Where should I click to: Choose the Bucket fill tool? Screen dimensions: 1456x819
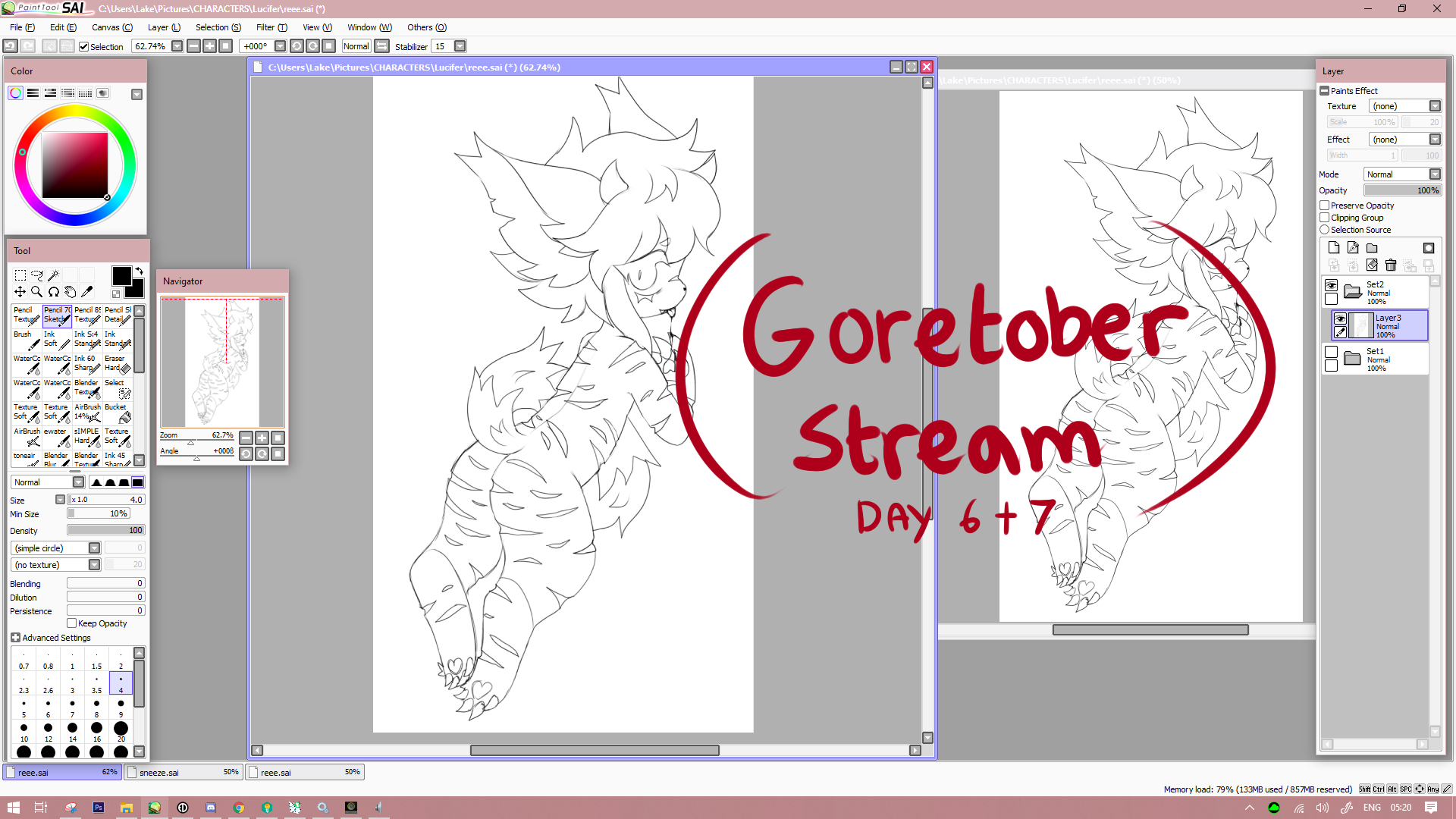pos(118,413)
